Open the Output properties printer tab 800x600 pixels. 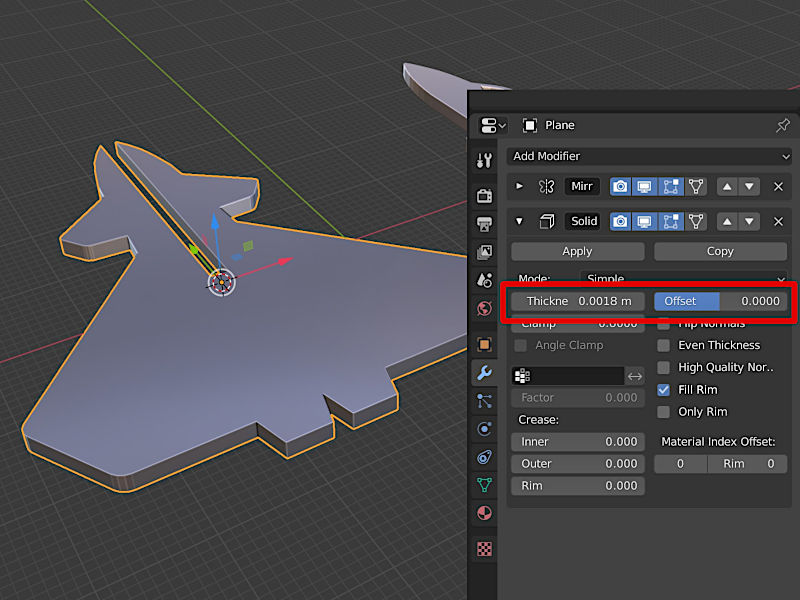coord(484,223)
